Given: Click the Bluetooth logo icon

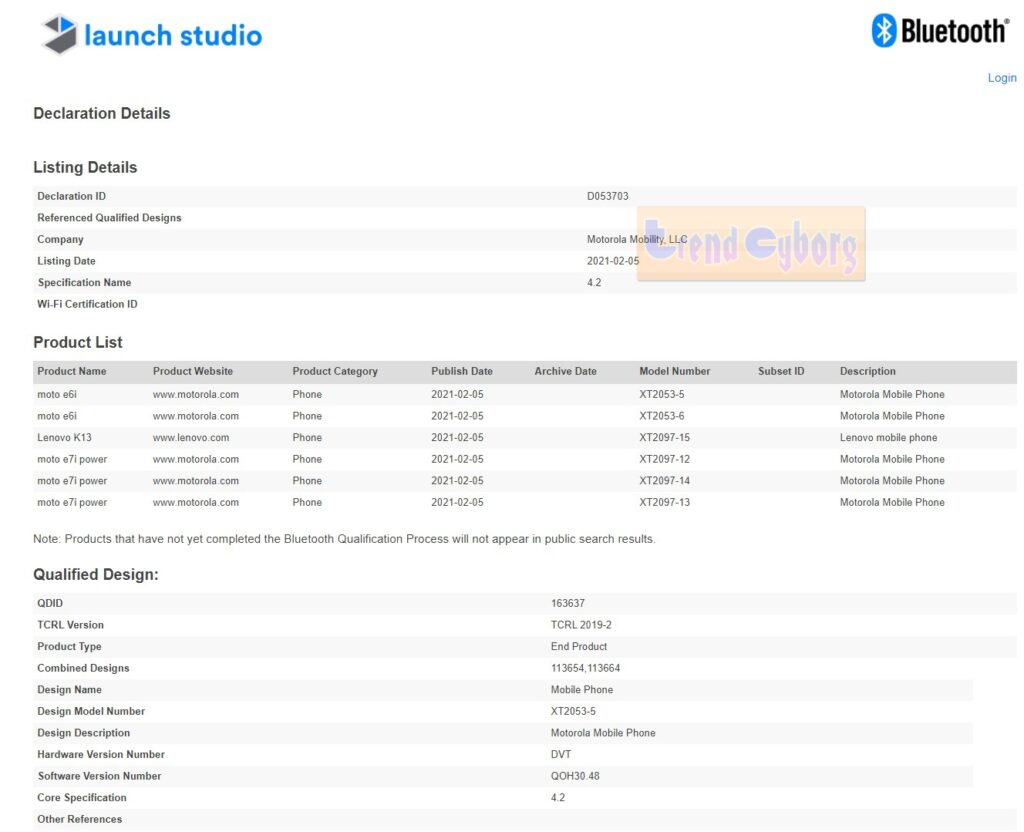Looking at the screenshot, I should [884, 30].
